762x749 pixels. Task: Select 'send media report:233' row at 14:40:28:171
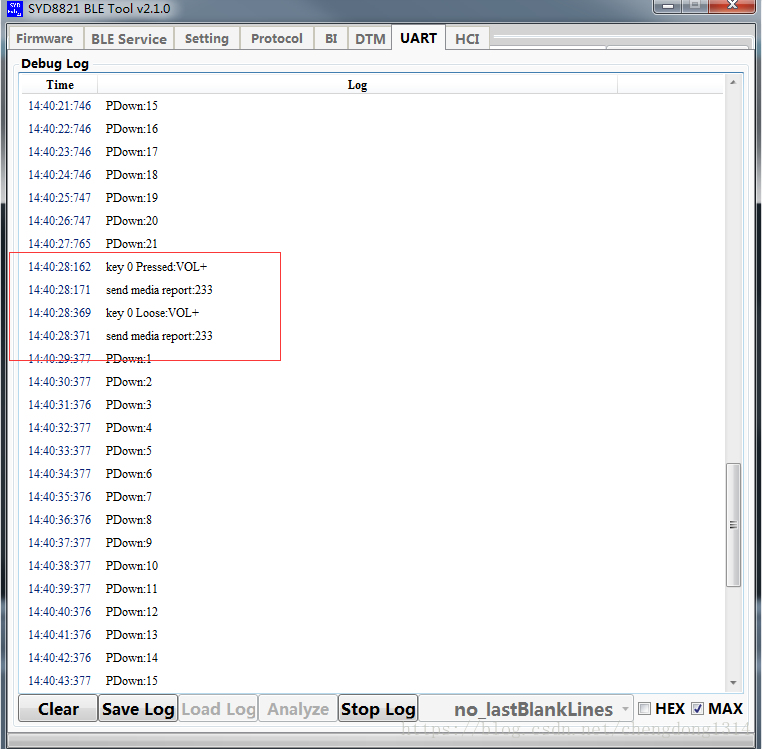372,290
